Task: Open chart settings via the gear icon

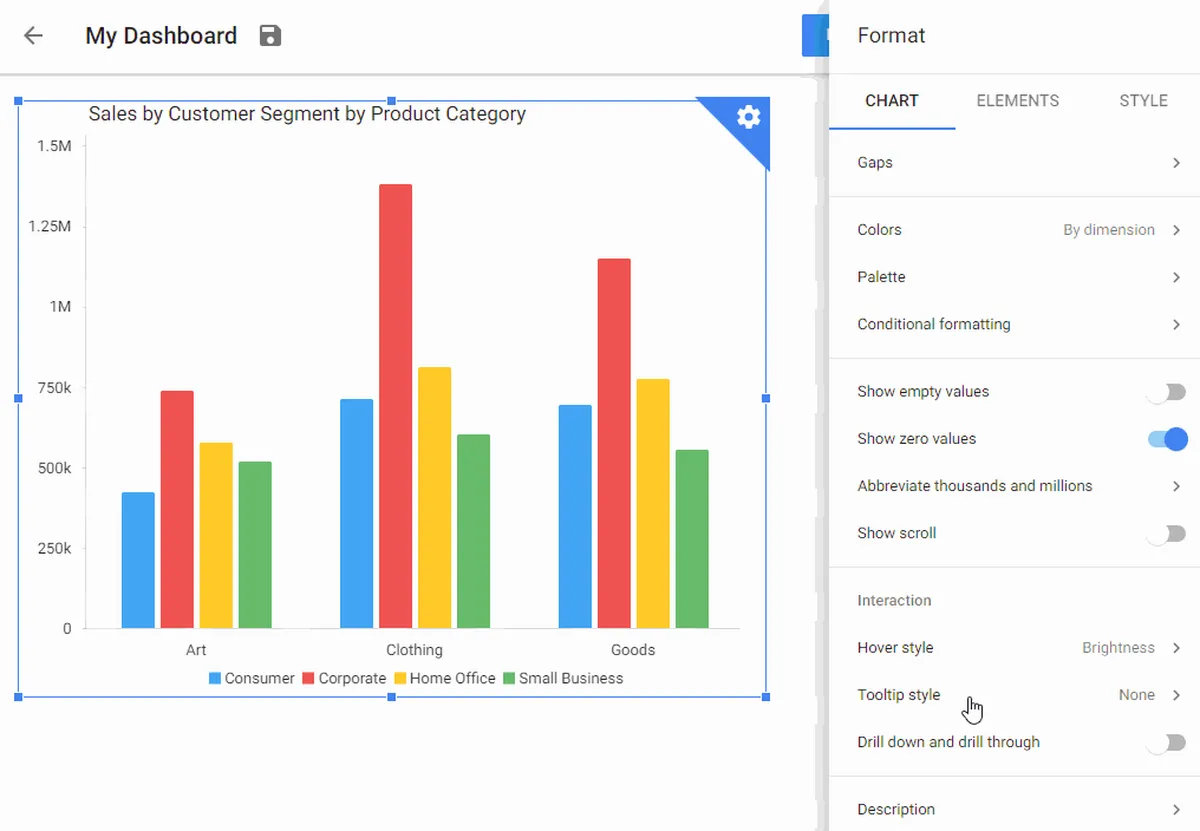Action: [x=749, y=117]
